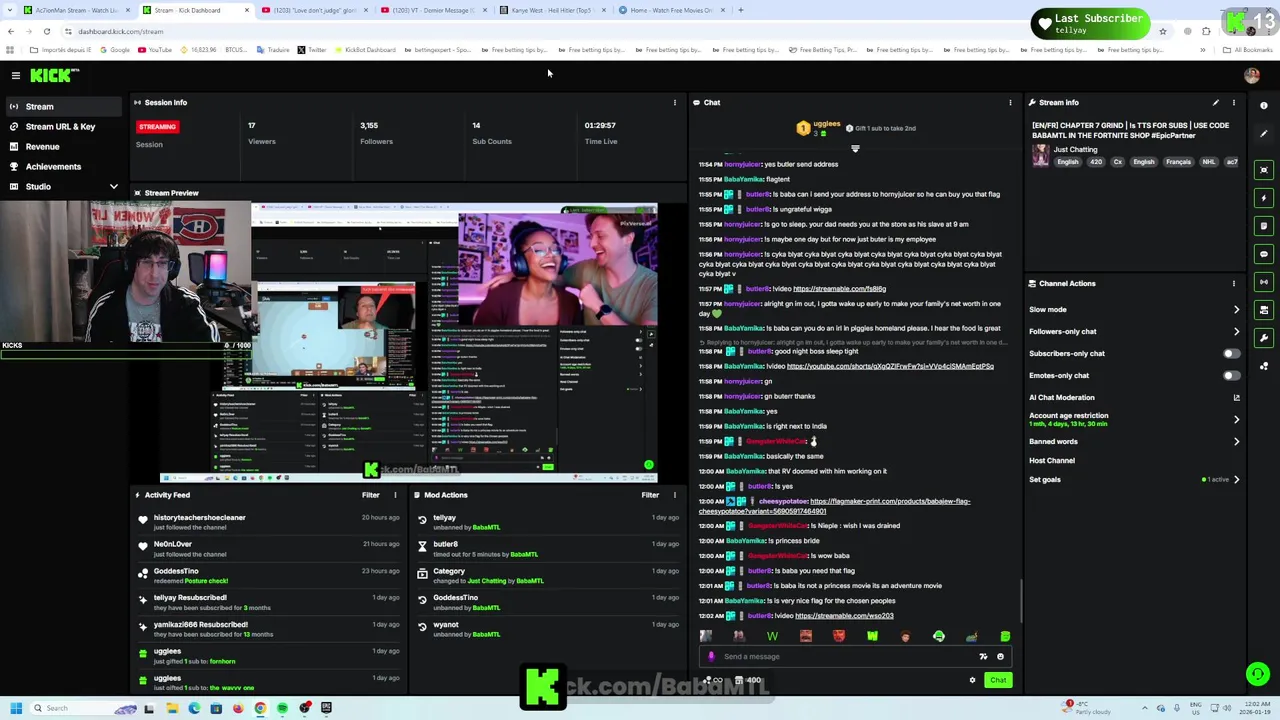The width and height of the screenshot is (1280, 720).
Task: Click the dots icon at bottom of right toolbar
Action: tap(1264, 366)
